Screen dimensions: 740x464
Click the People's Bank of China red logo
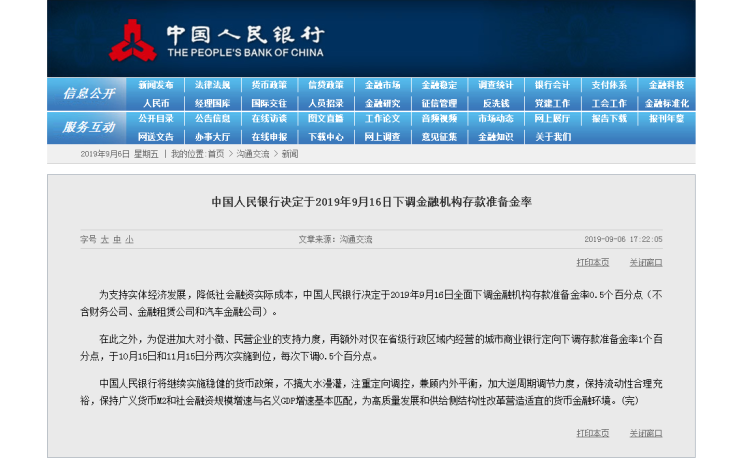[x=133, y=40]
